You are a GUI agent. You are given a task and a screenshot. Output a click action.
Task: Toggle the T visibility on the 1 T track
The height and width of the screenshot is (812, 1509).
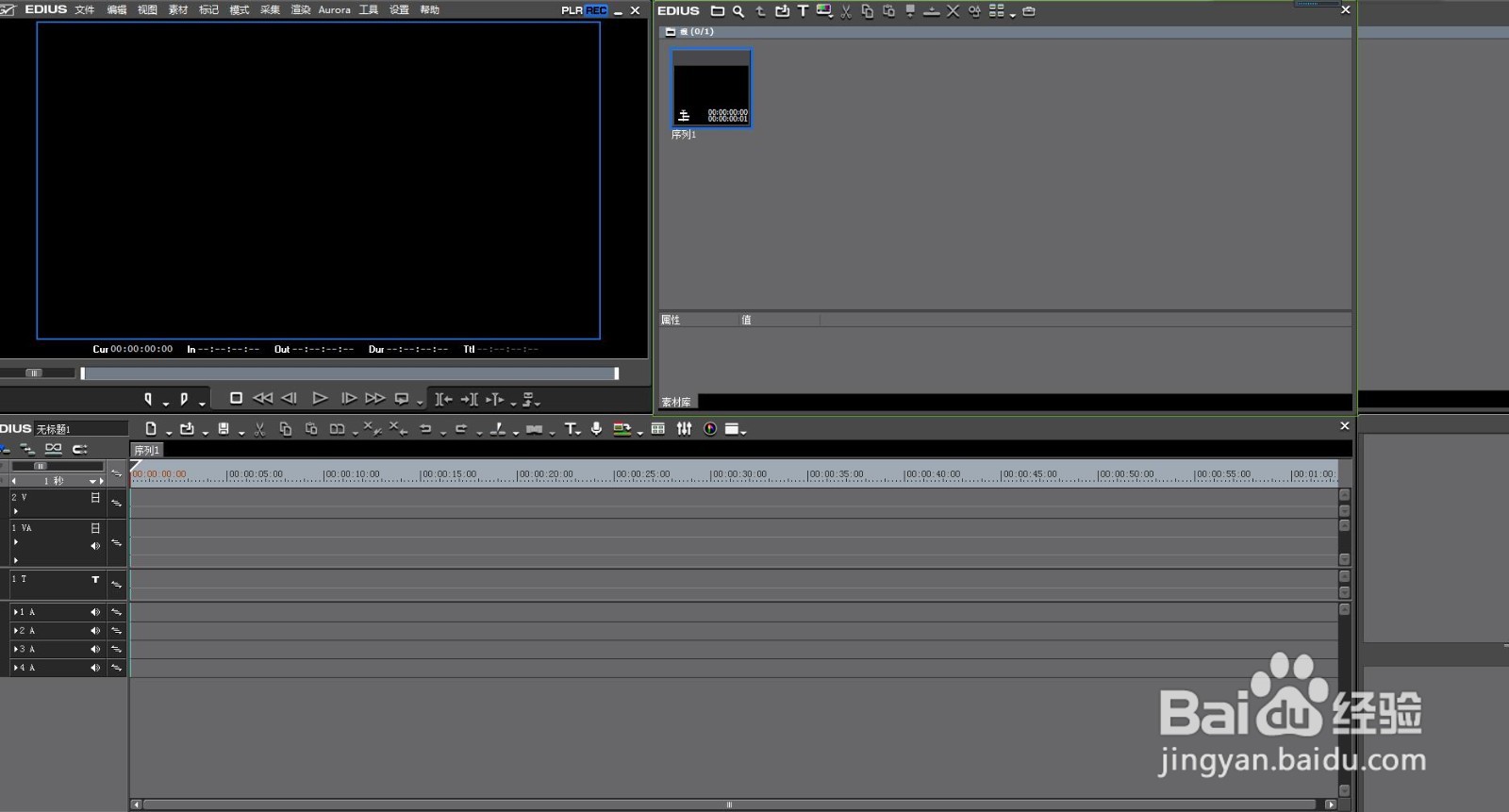click(95, 580)
